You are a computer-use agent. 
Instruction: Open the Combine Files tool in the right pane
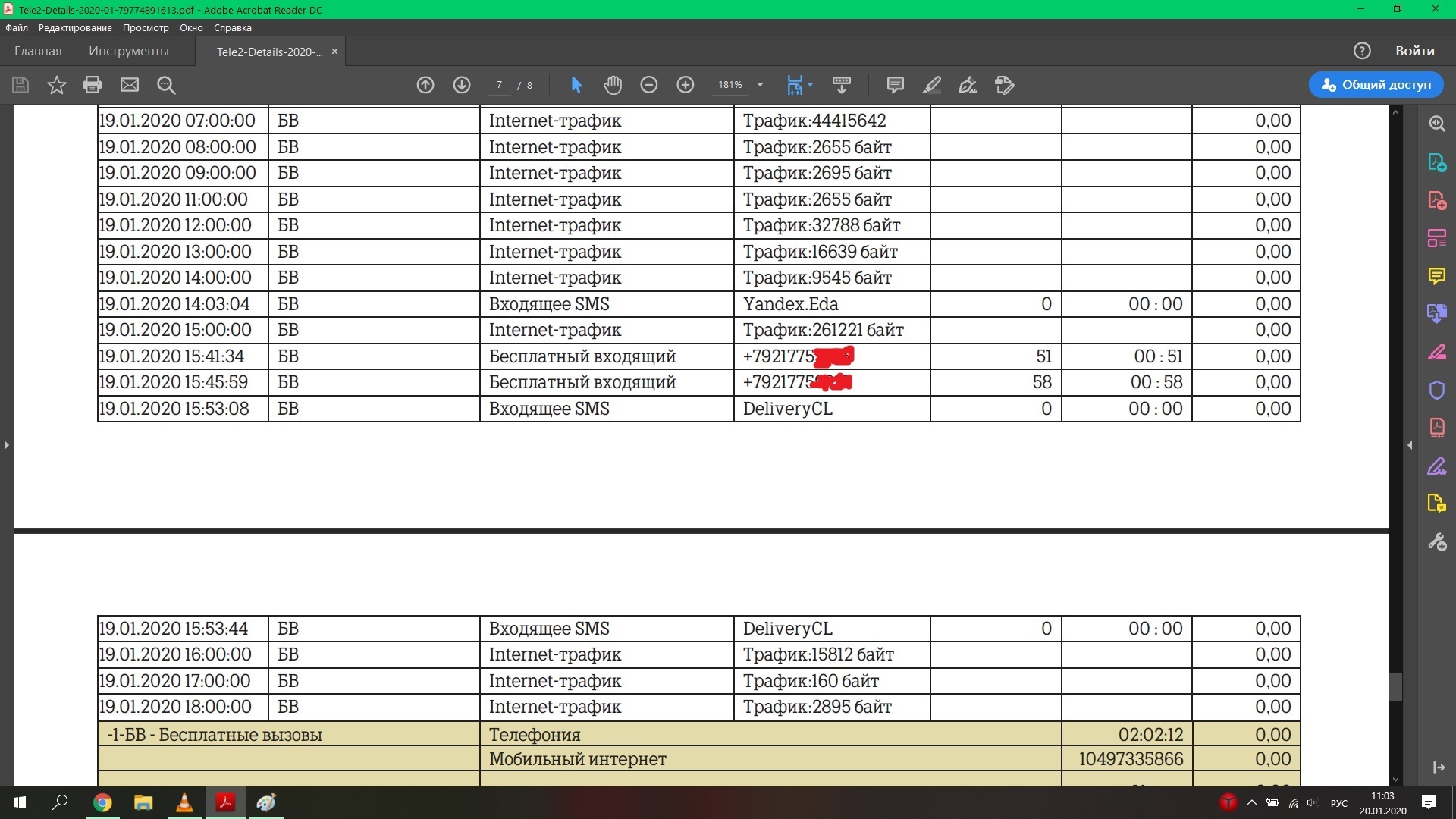[1437, 313]
